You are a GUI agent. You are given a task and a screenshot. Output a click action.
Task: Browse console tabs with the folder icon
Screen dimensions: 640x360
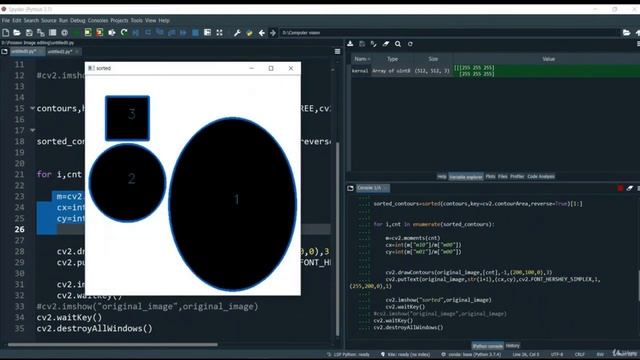pos(350,188)
